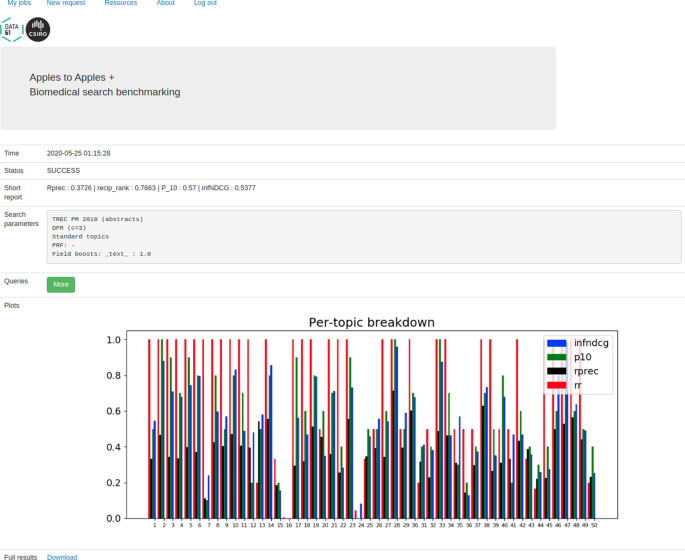Go to New request in navigation
685x560 pixels.
click(x=66, y=3)
